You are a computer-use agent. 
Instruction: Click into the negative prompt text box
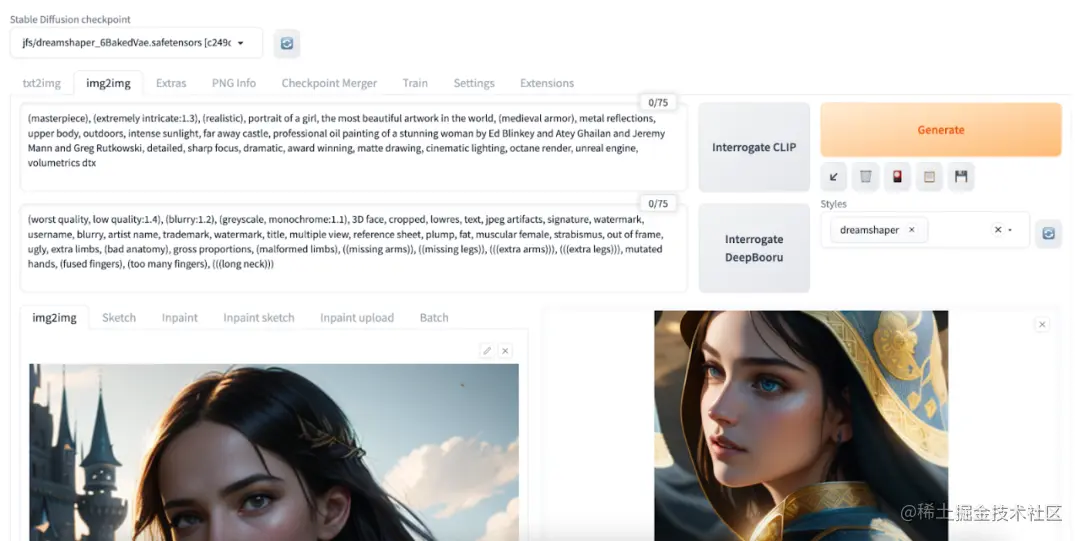coord(353,248)
